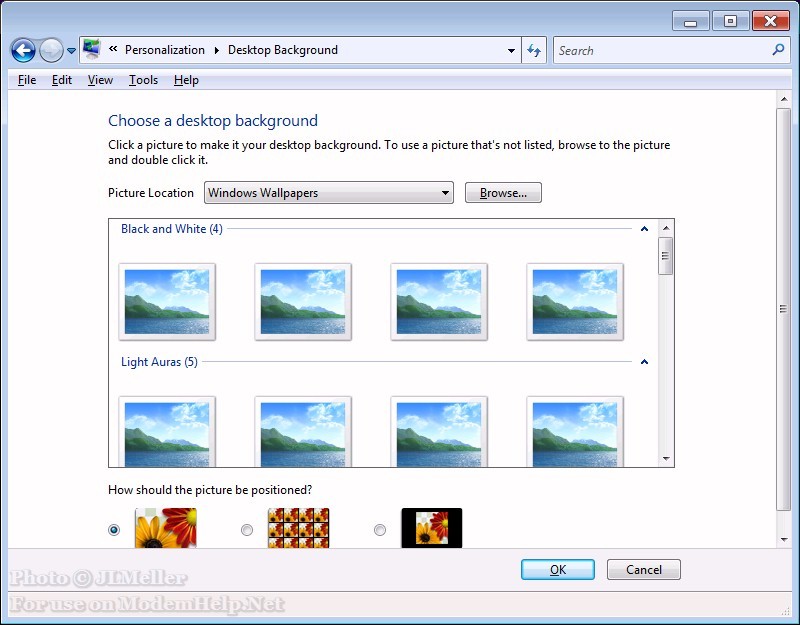This screenshot has width=800, height=625.
Task: Click the double chevron before Personalization
Action: coord(113,49)
